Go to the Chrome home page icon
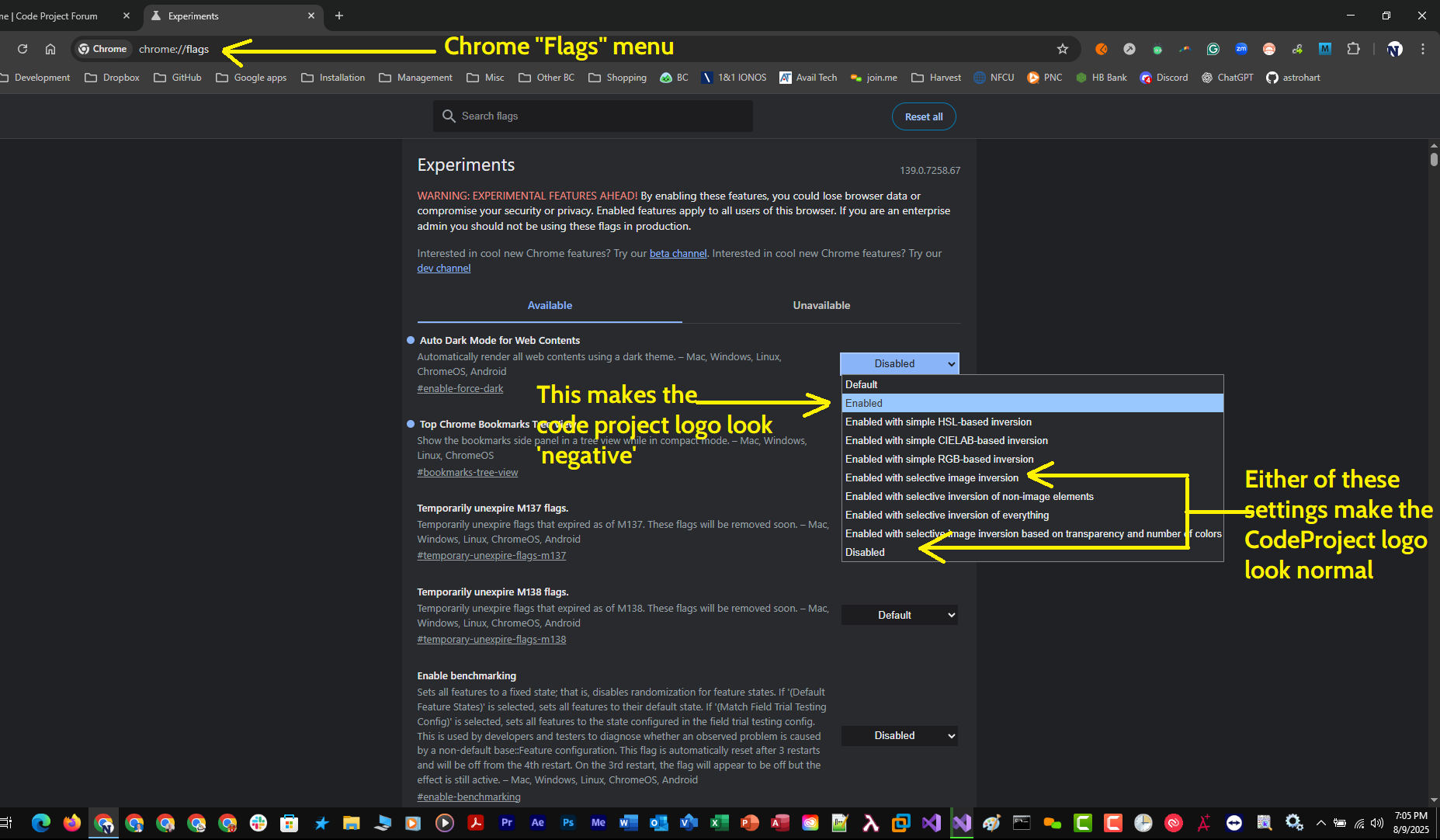 pyautogui.click(x=50, y=49)
